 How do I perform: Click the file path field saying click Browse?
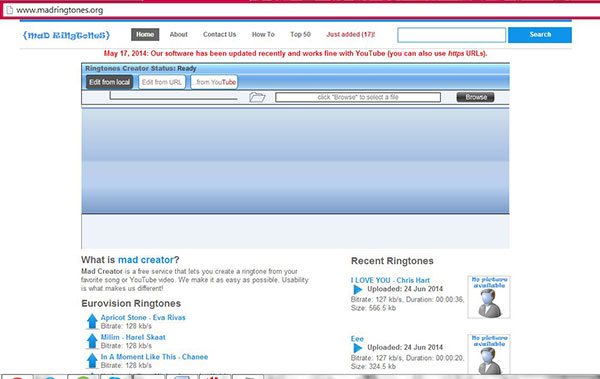coord(358,97)
